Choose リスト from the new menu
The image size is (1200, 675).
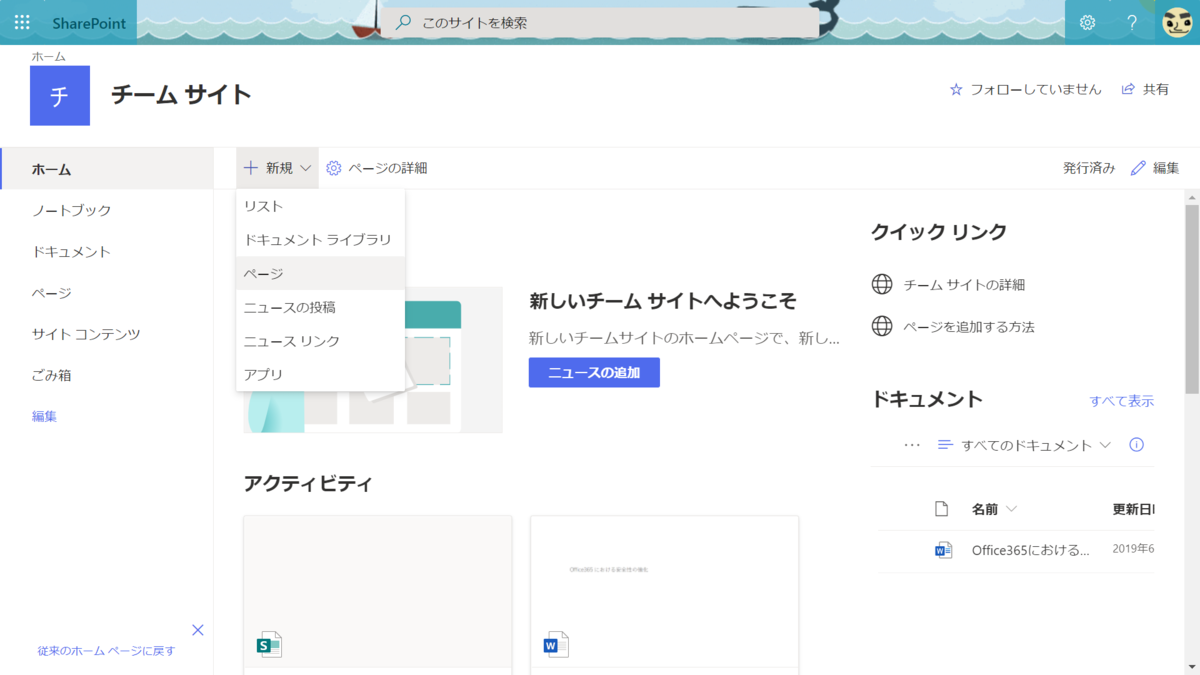click(x=320, y=206)
